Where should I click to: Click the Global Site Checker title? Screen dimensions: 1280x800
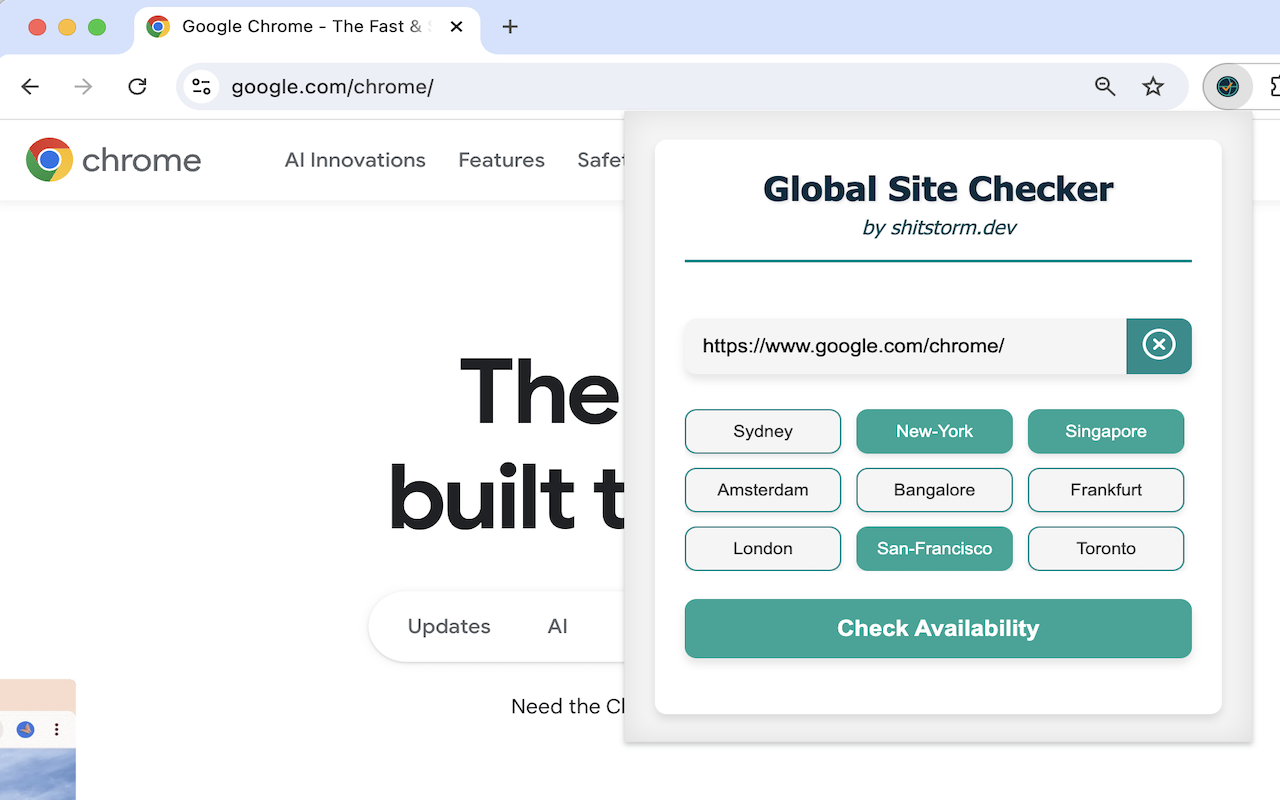pos(938,188)
